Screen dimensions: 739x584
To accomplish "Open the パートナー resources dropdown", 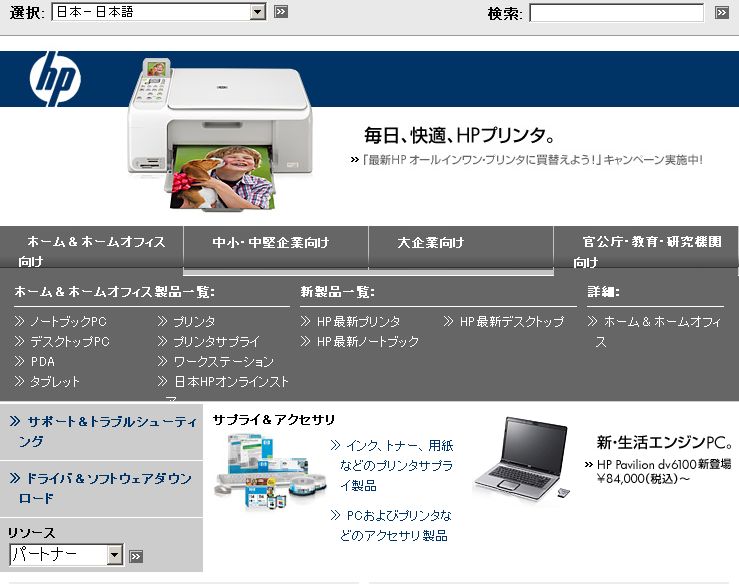I will pos(66,555).
